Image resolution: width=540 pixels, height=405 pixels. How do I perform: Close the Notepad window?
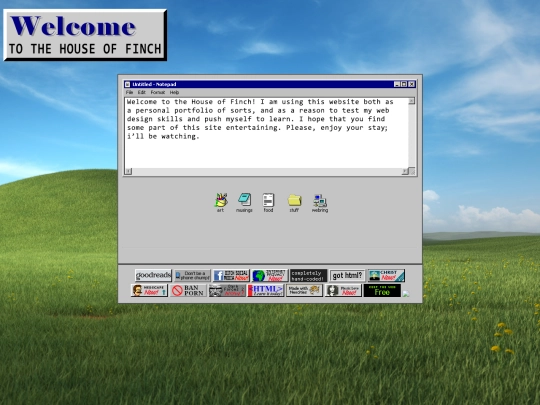tap(412, 84)
